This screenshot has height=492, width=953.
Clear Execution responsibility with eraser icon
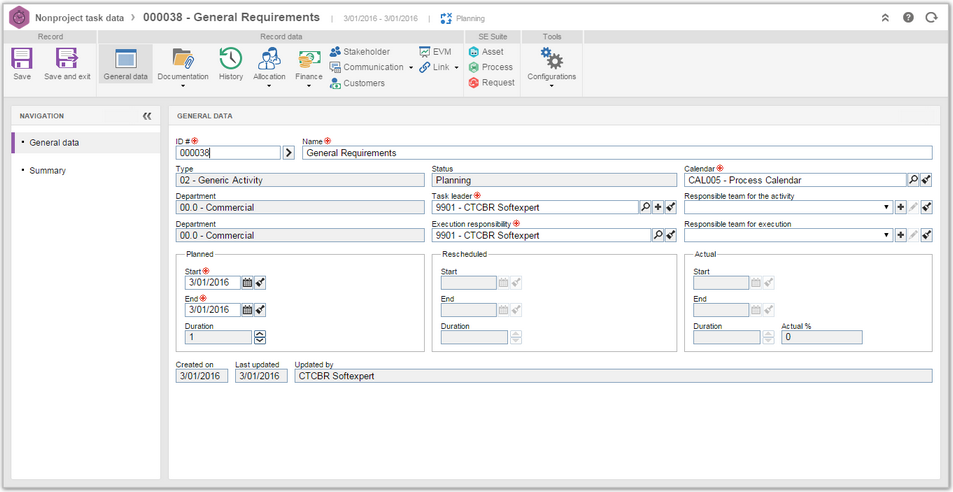point(670,234)
